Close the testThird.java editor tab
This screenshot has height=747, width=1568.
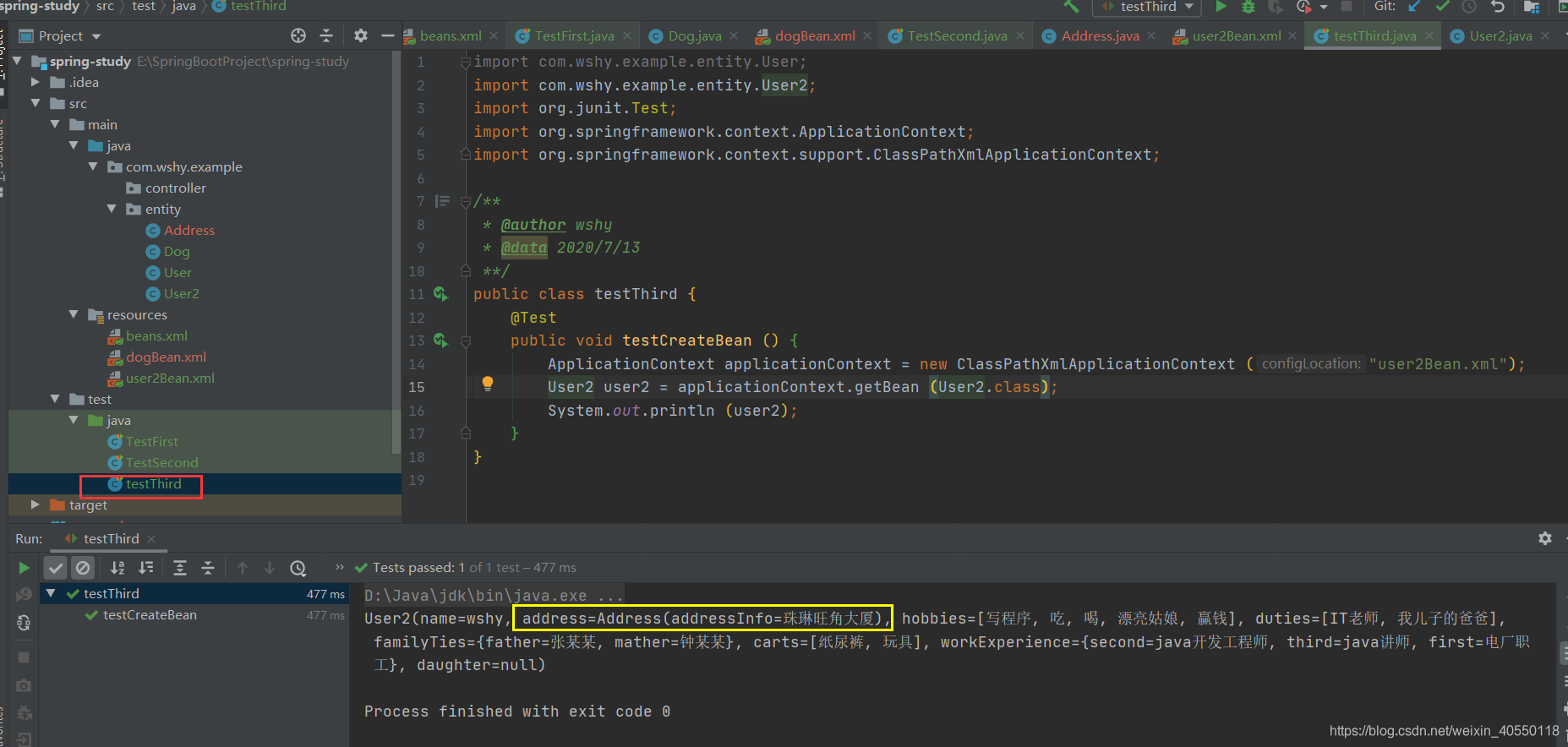pyautogui.click(x=1429, y=35)
